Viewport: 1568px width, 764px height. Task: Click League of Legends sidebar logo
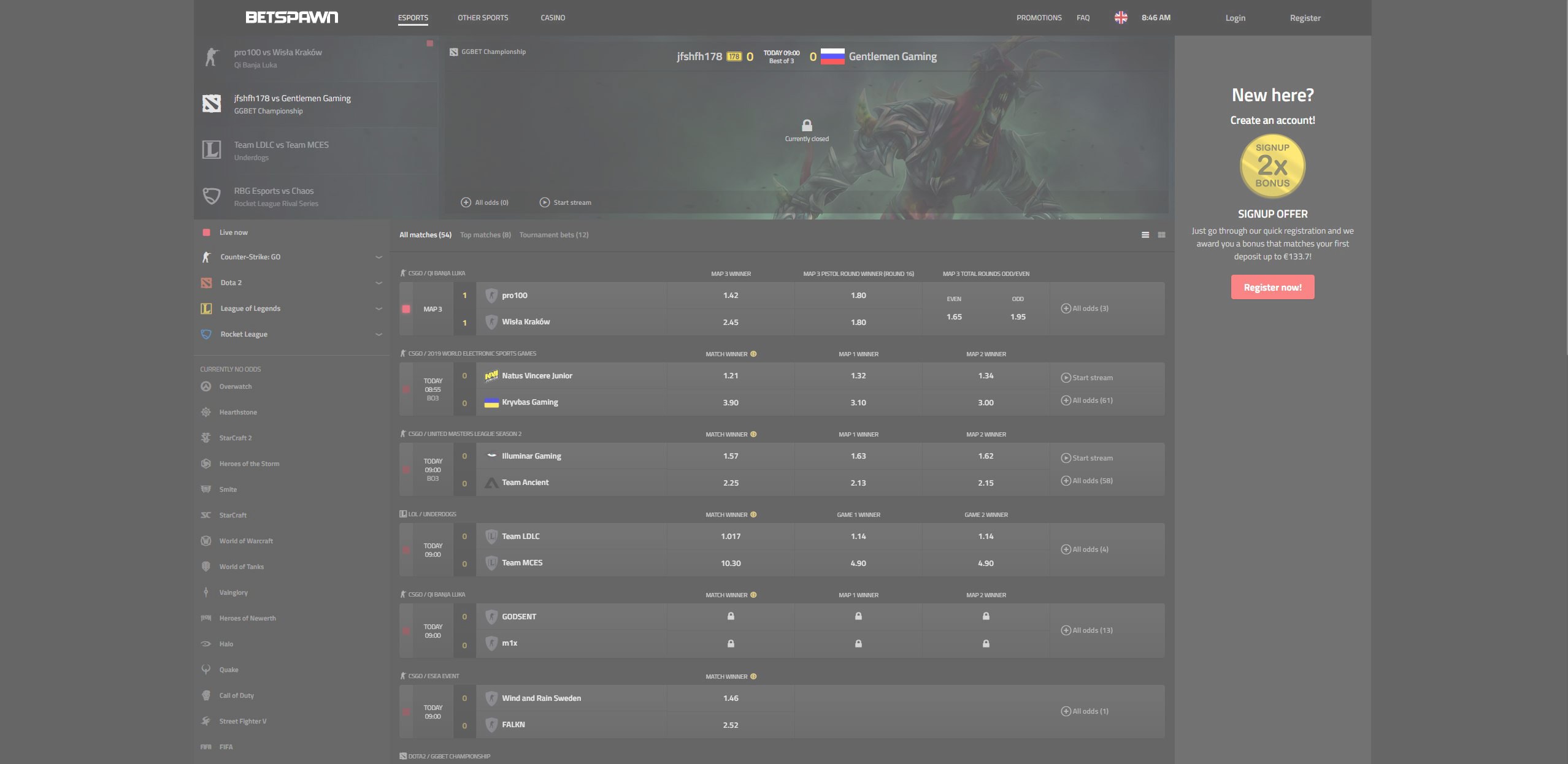pyautogui.click(x=206, y=308)
